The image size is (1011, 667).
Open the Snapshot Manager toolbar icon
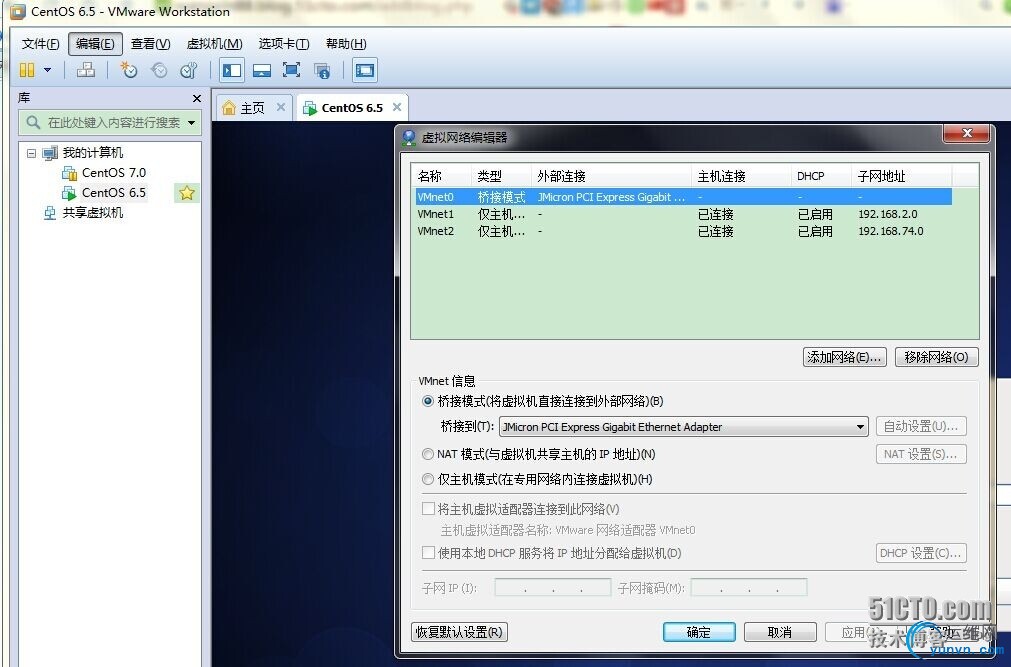point(188,70)
